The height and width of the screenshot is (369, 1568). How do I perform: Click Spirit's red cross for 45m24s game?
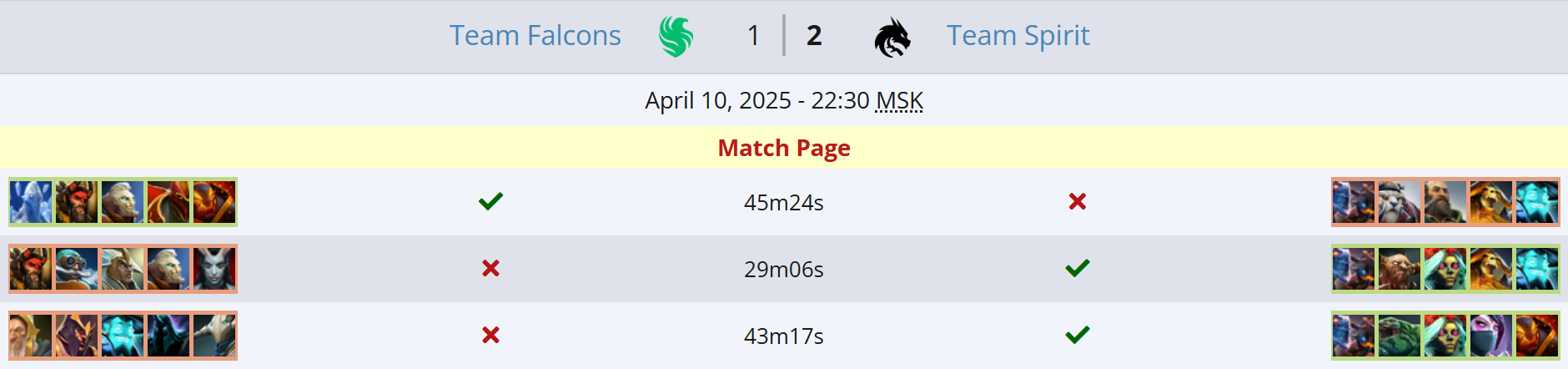pyautogui.click(x=1078, y=201)
